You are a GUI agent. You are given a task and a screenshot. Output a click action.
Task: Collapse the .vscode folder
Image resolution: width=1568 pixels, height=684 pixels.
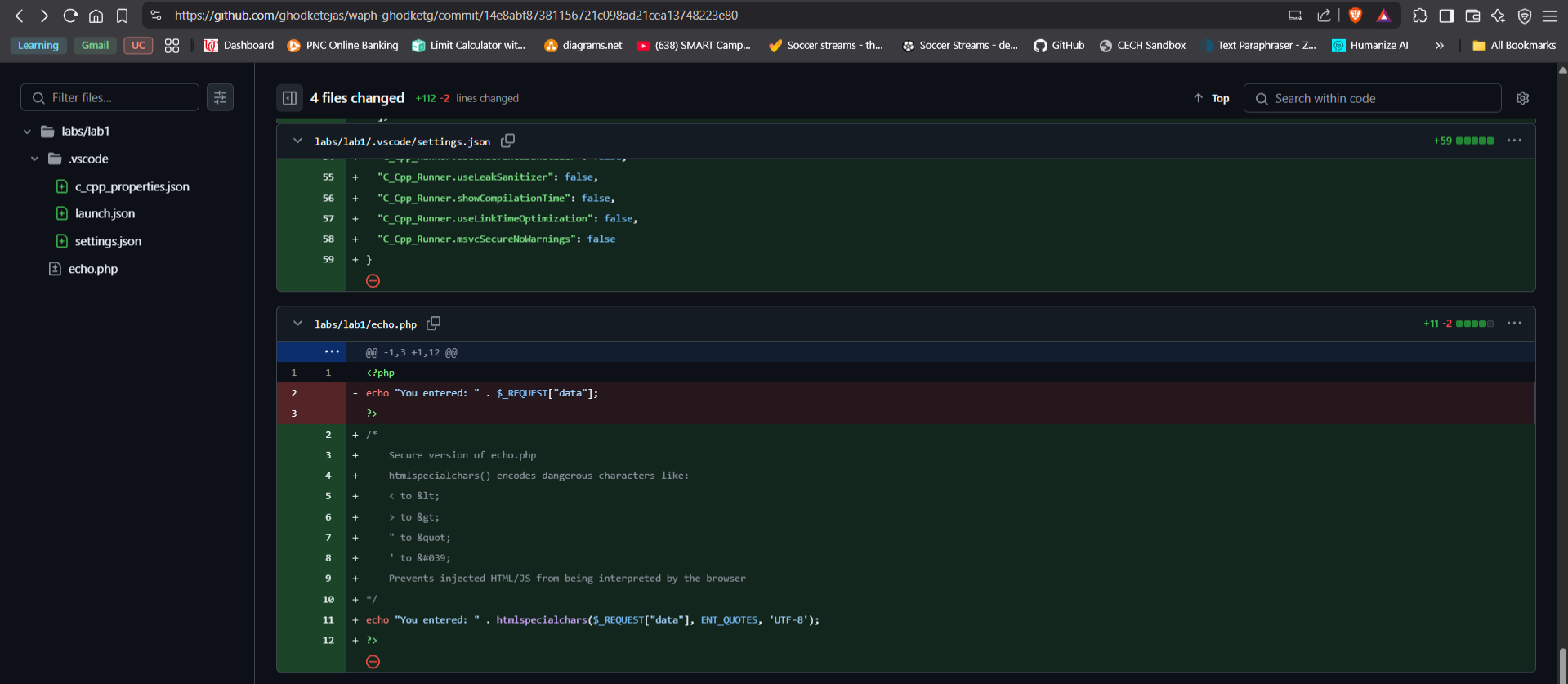[x=34, y=159]
